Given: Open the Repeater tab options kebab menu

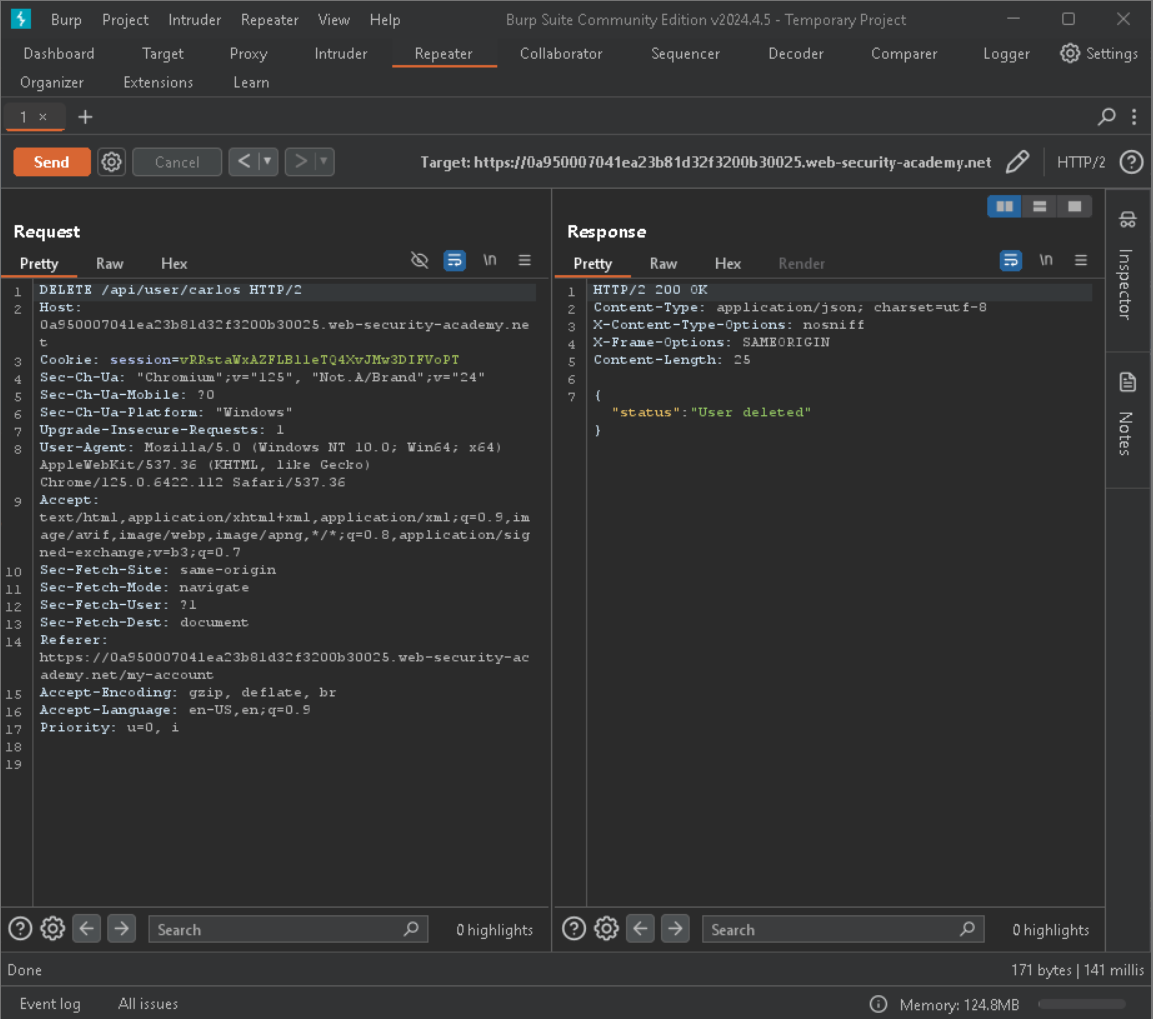Looking at the screenshot, I should 1134,117.
